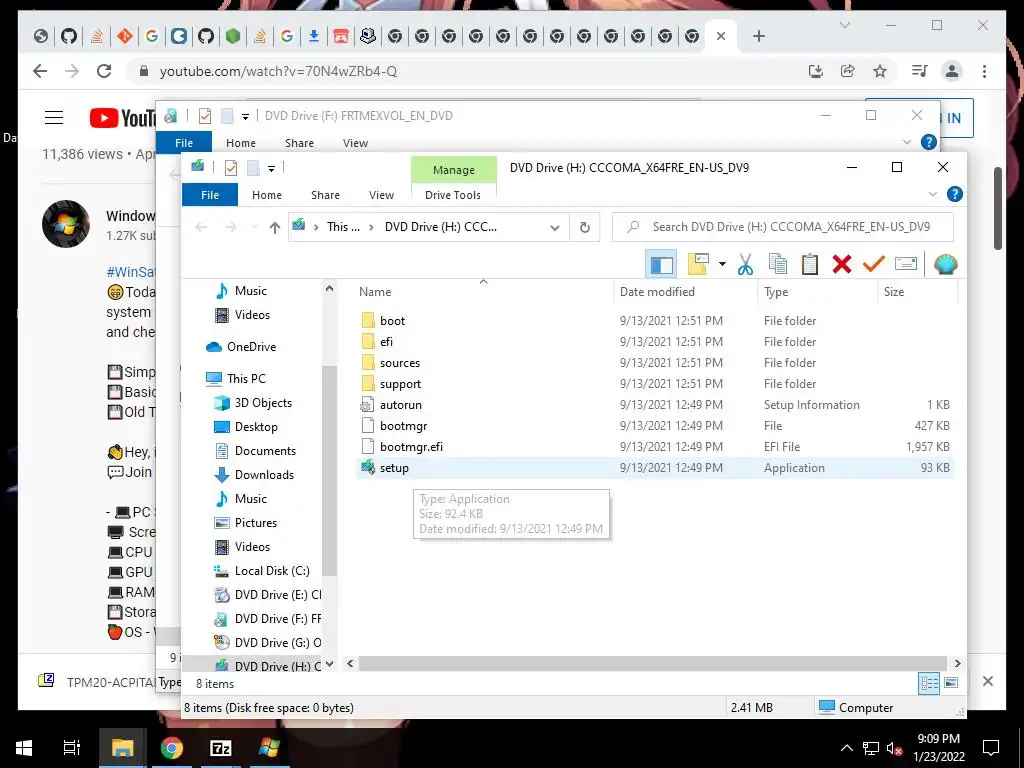
Task: Click the Paste clipboard toolbar icon
Action: click(810, 264)
